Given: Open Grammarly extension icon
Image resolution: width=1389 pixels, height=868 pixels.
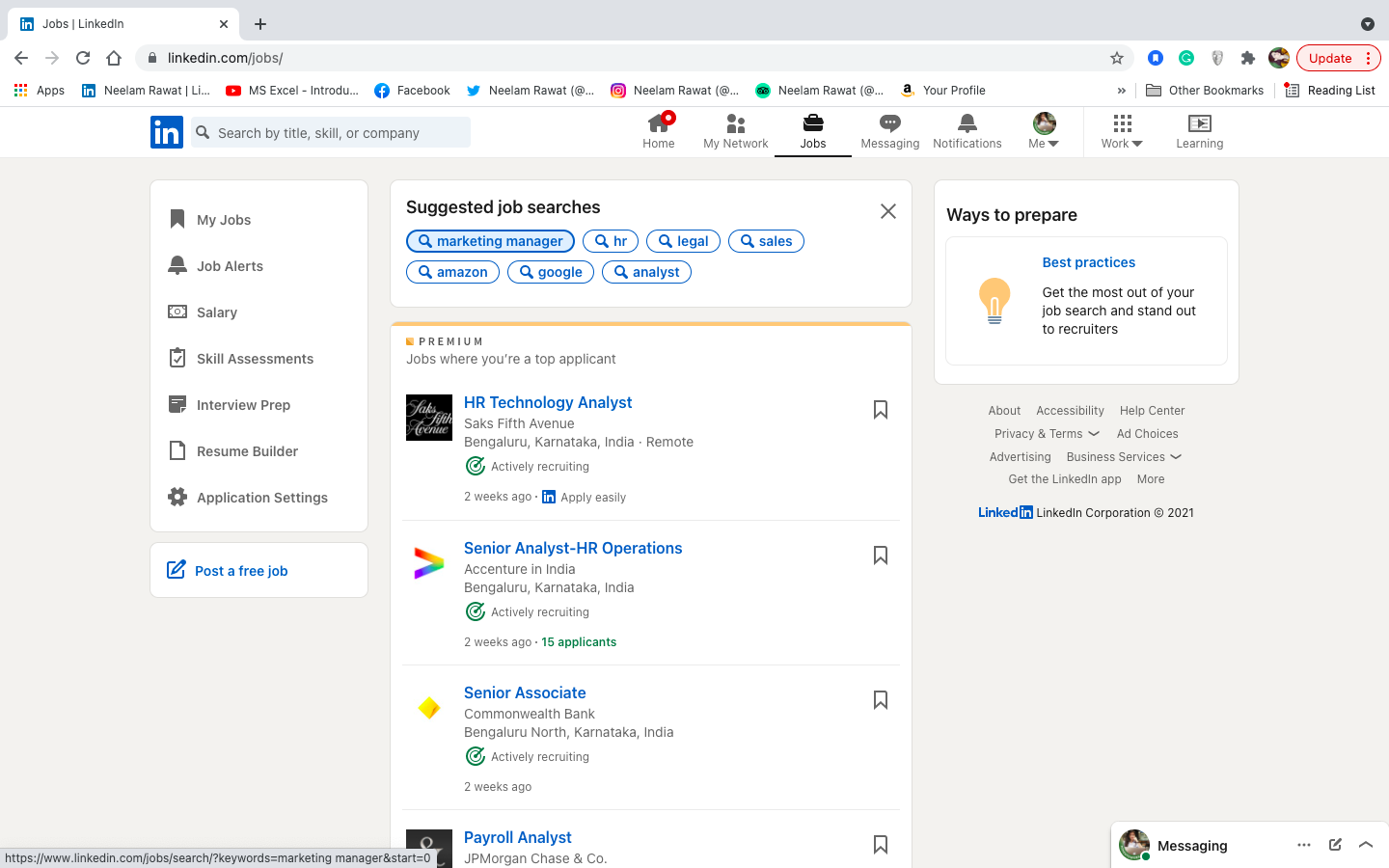Looking at the screenshot, I should [1186, 58].
